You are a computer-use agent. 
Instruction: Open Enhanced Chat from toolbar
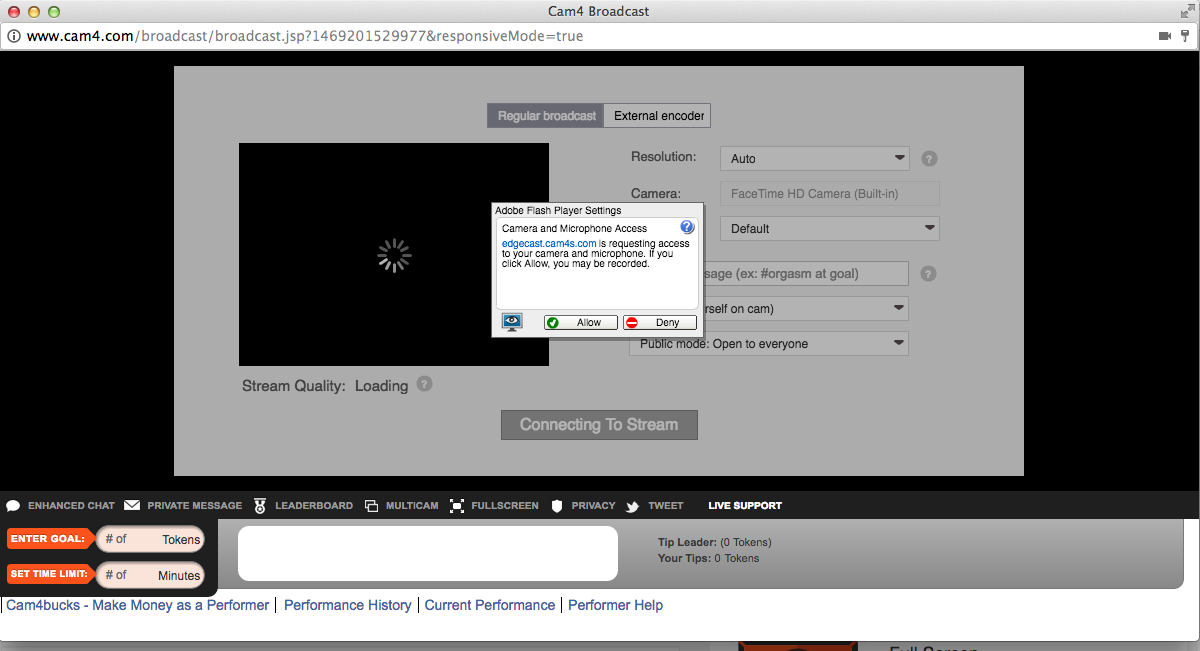[x=61, y=506]
